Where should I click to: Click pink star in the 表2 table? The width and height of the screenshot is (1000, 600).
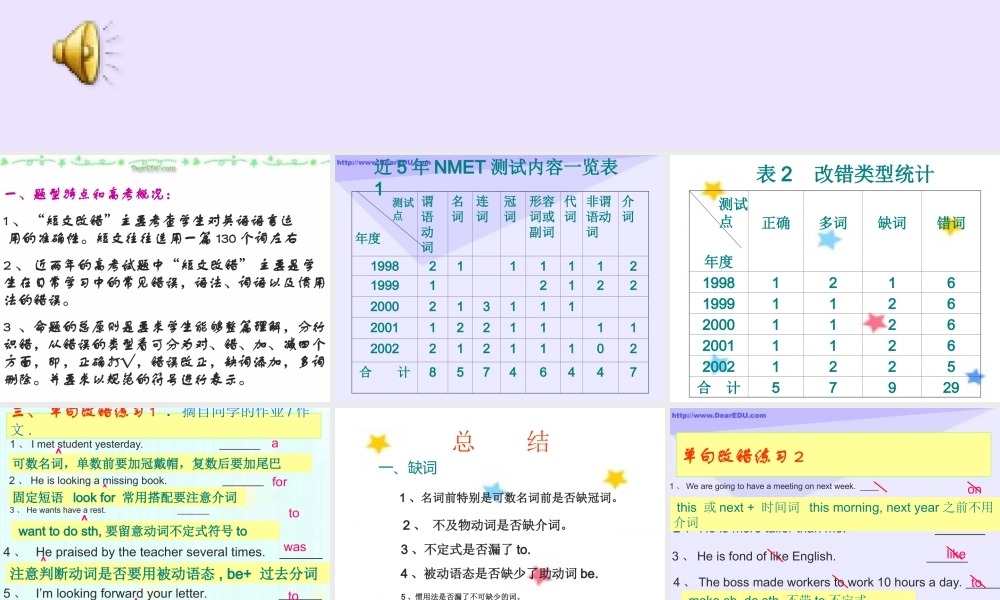(875, 322)
